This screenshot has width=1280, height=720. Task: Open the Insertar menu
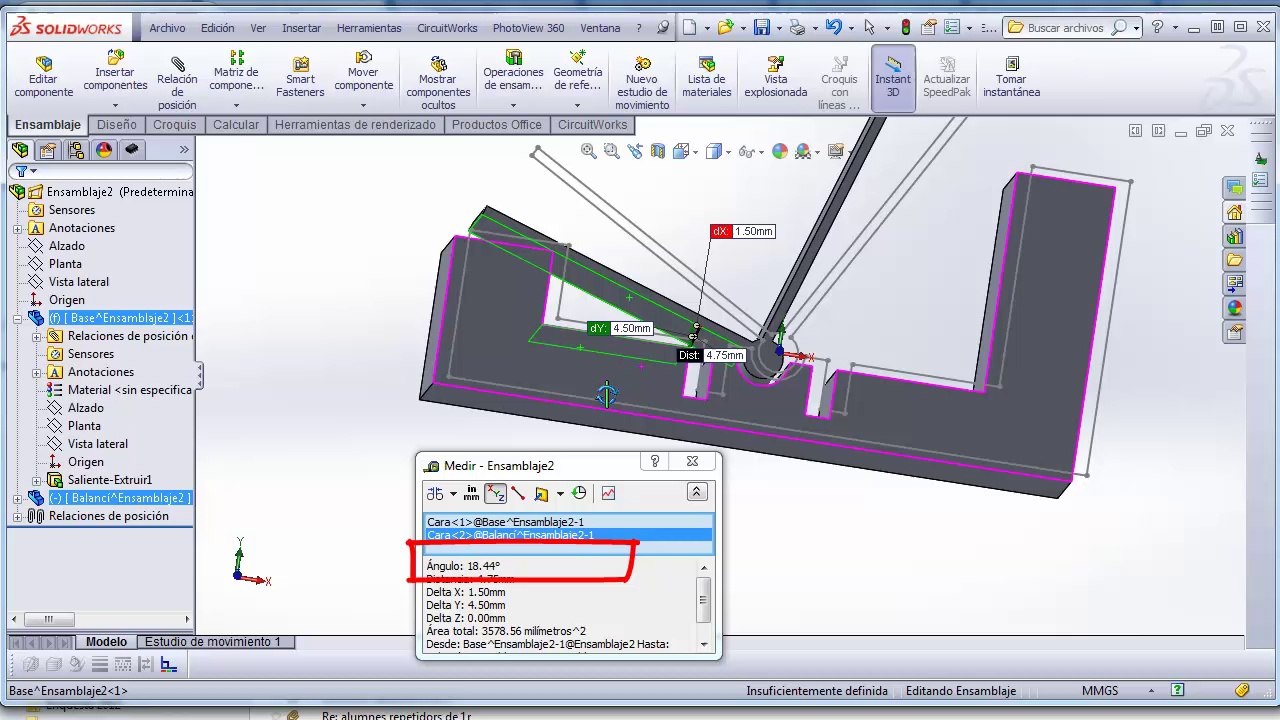tap(302, 28)
